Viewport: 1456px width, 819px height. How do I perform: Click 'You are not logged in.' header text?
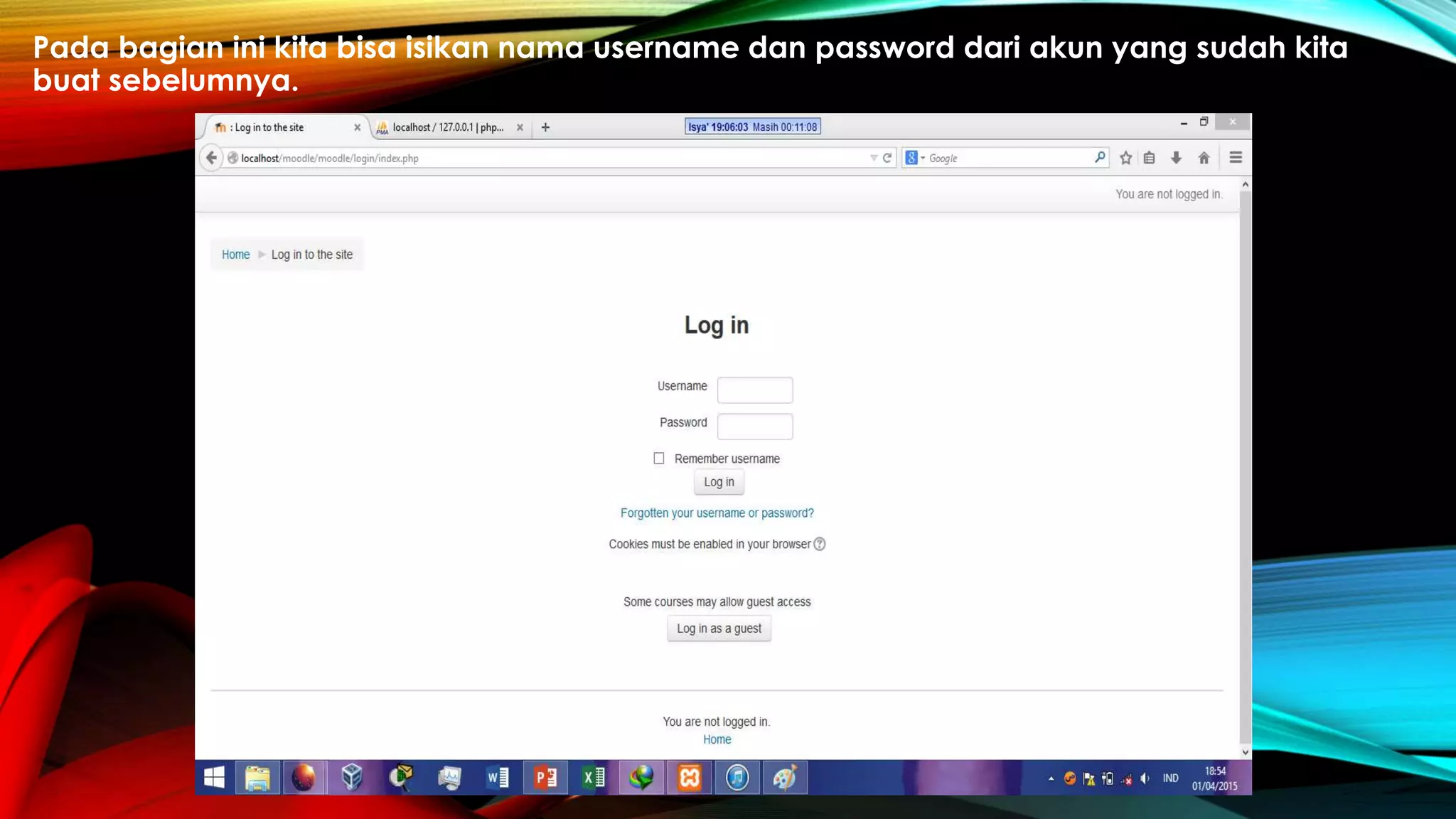pos(1169,194)
